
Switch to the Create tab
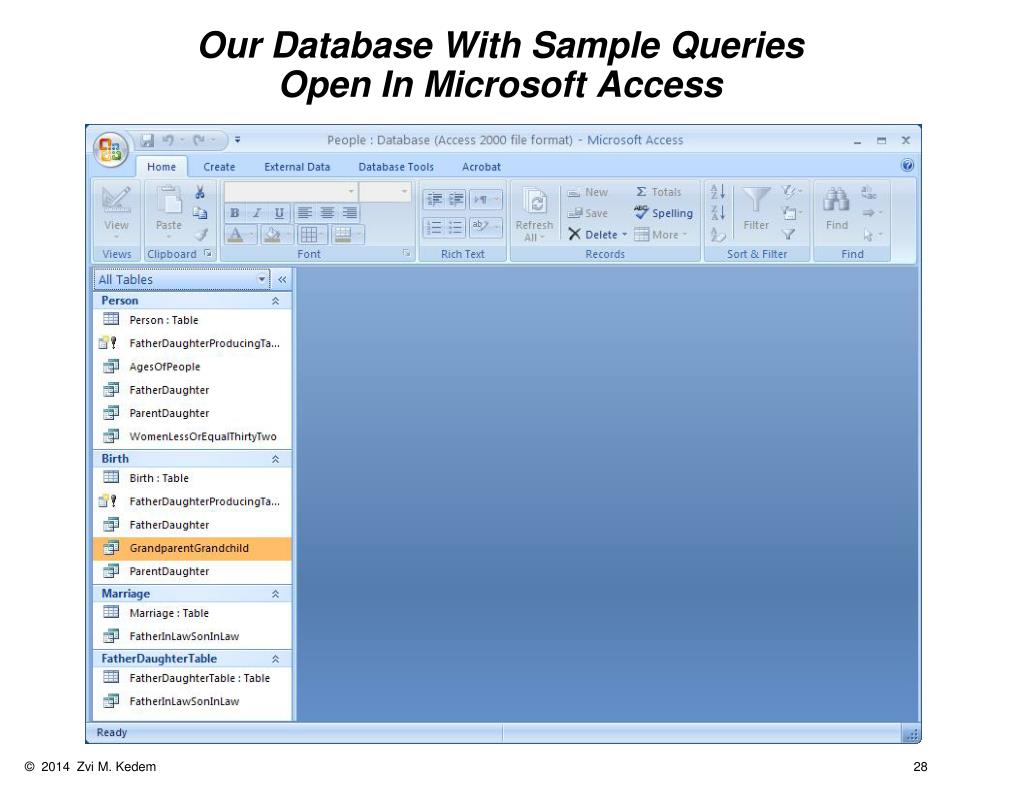[219, 167]
